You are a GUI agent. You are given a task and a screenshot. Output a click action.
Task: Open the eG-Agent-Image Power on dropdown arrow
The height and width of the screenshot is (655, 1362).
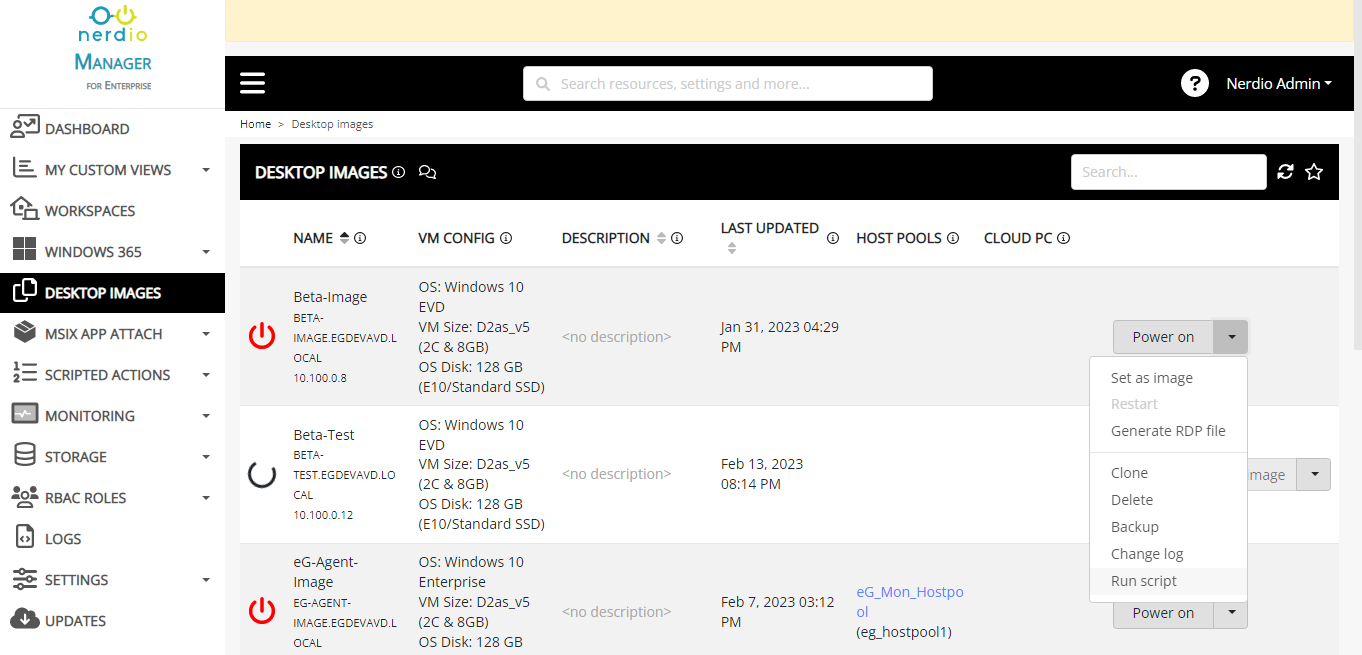point(1231,613)
